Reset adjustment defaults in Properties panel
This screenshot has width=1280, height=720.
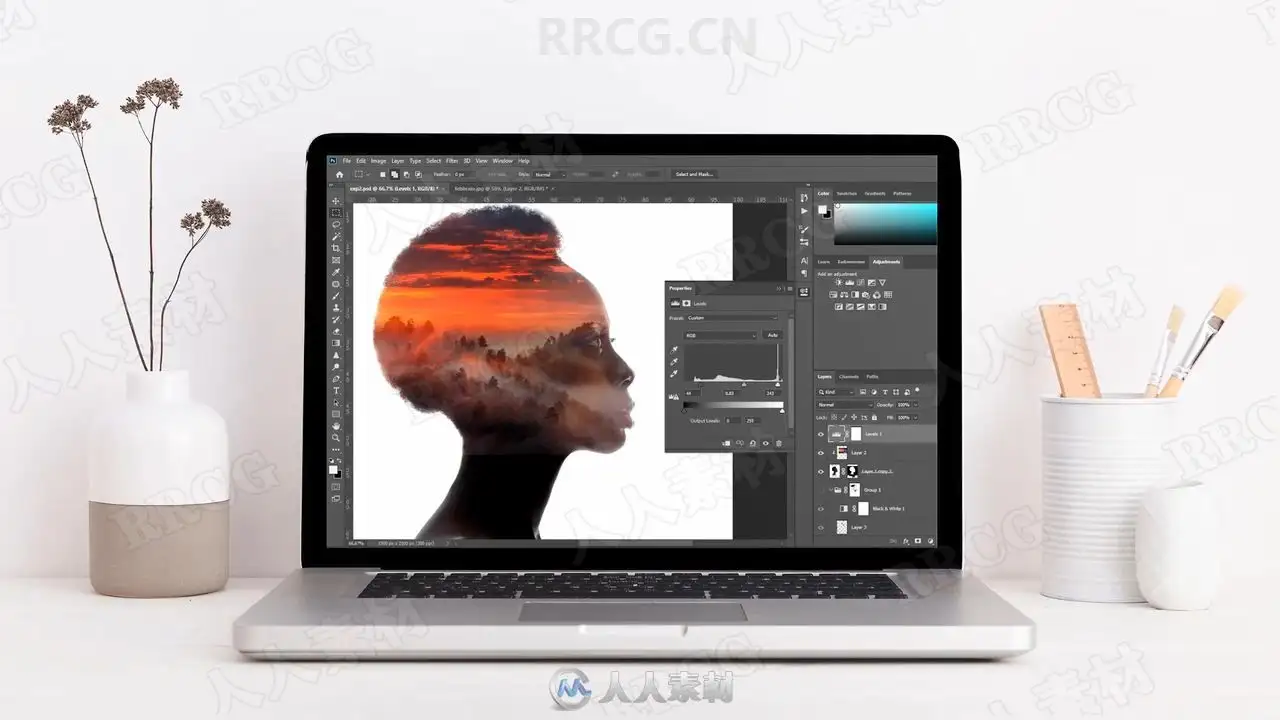point(753,443)
